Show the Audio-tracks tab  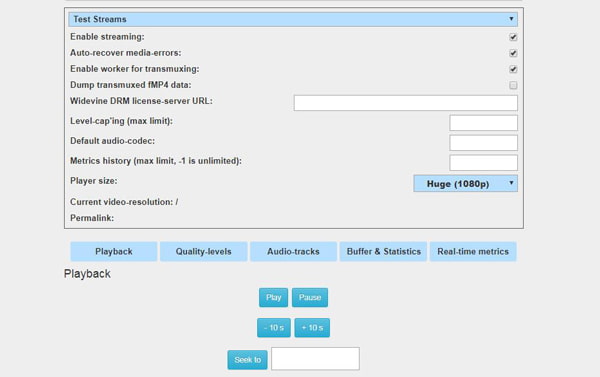tap(293, 251)
